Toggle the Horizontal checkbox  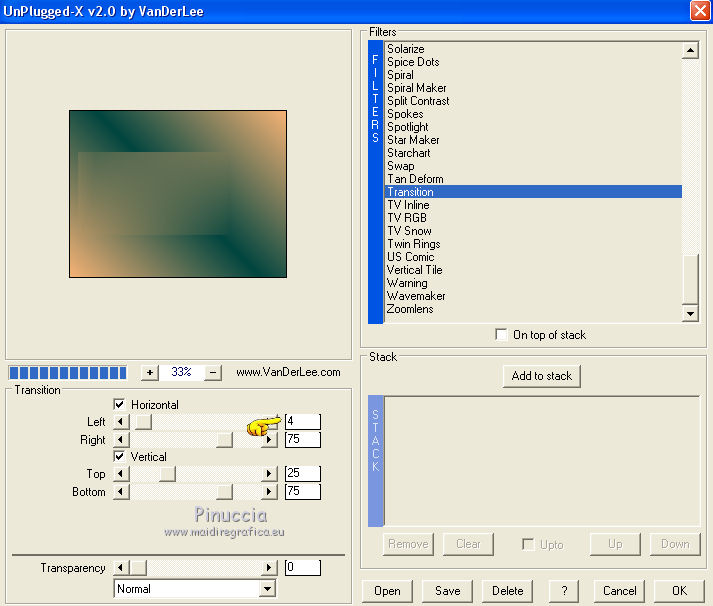pos(119,404)
